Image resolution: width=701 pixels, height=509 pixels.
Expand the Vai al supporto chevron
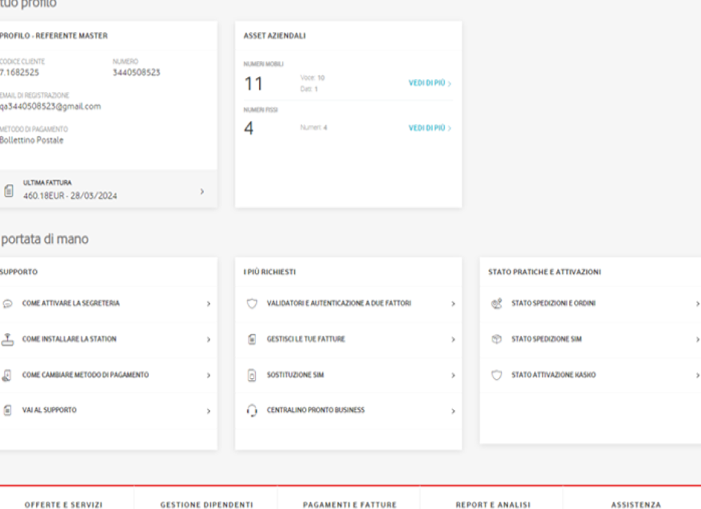(208, 411)
